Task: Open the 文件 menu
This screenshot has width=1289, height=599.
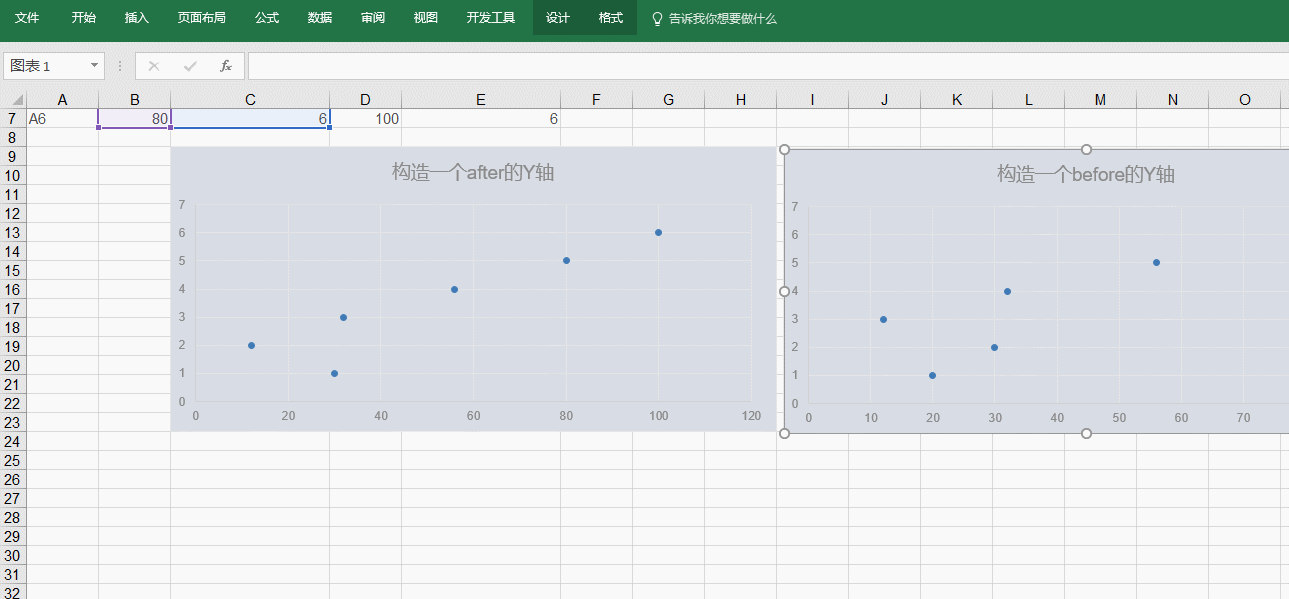Action: pyautogui.click(x=27, y=18)
